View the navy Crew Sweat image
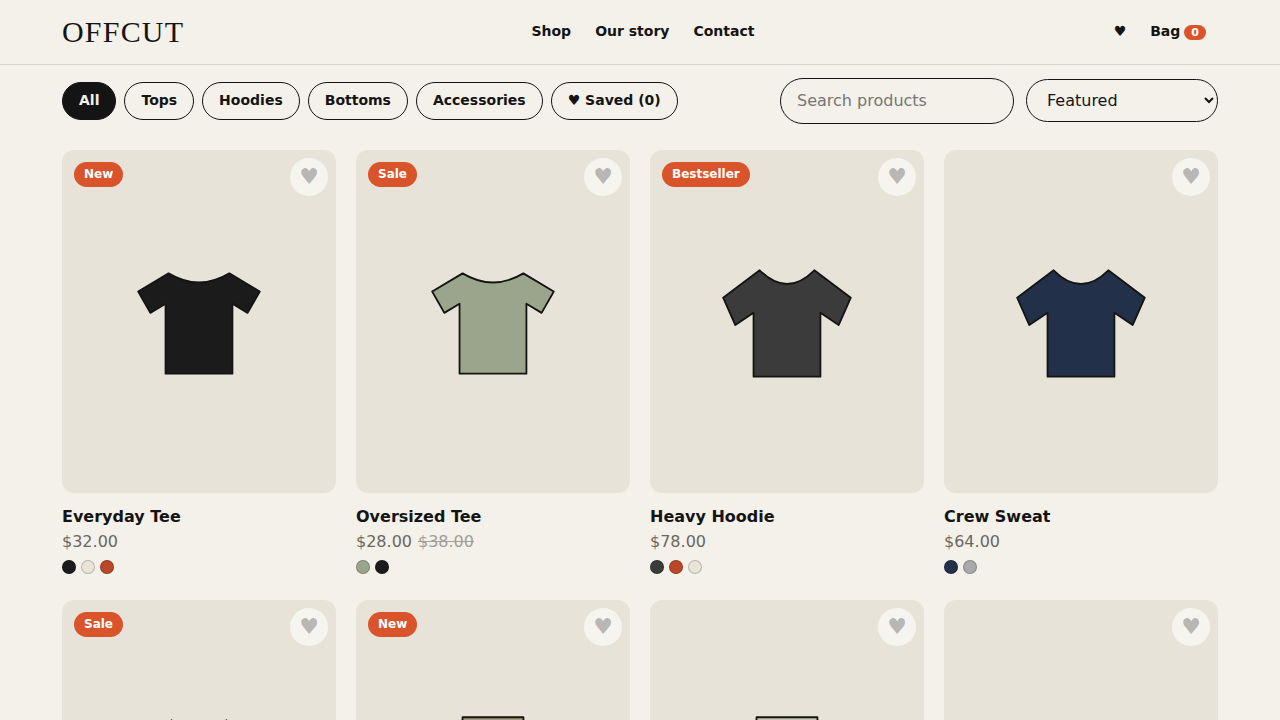This screenshot has width=1280, height=720. [x=1081, y=322]
